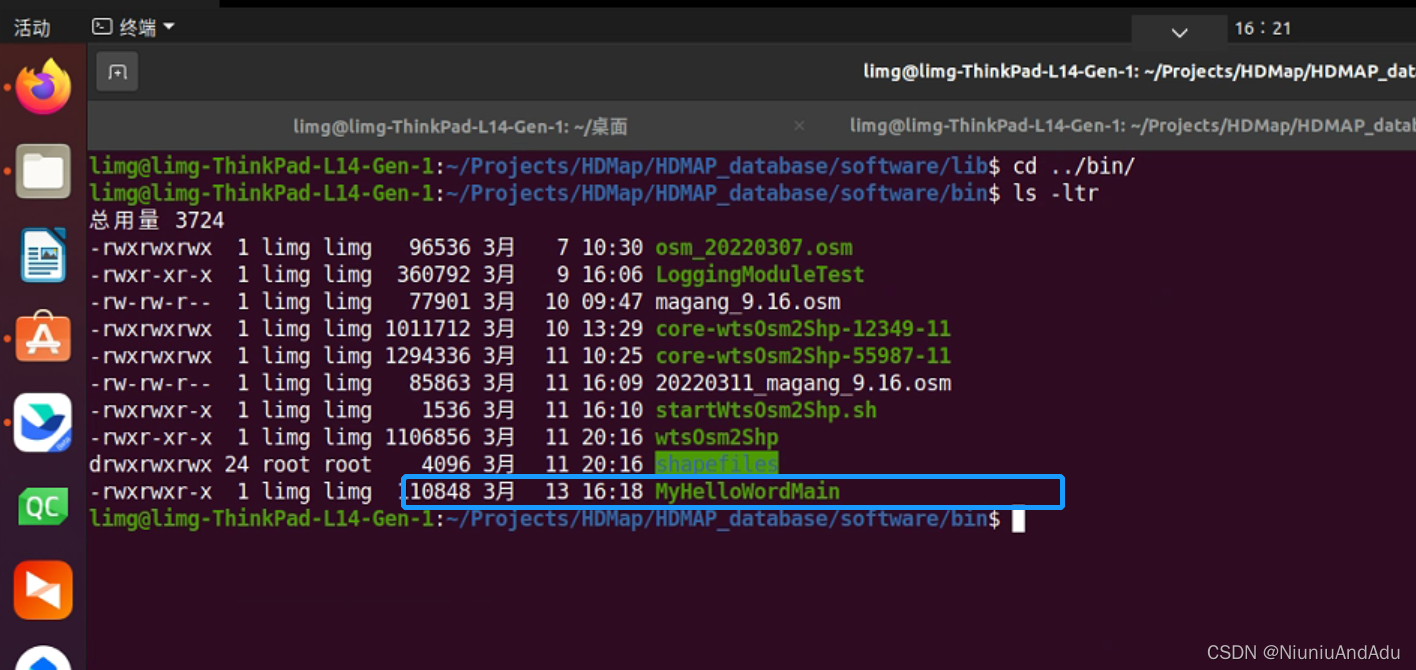This screenshot has width=1416, height=670.
Task: Open the 活动 activities overview
Action: point(32,28)
